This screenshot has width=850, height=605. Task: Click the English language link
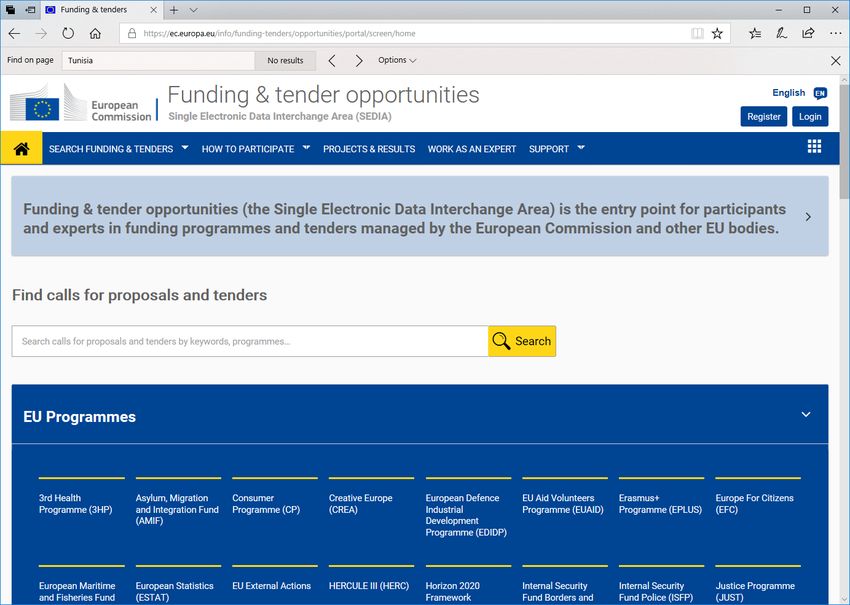(x=789, y=93)
